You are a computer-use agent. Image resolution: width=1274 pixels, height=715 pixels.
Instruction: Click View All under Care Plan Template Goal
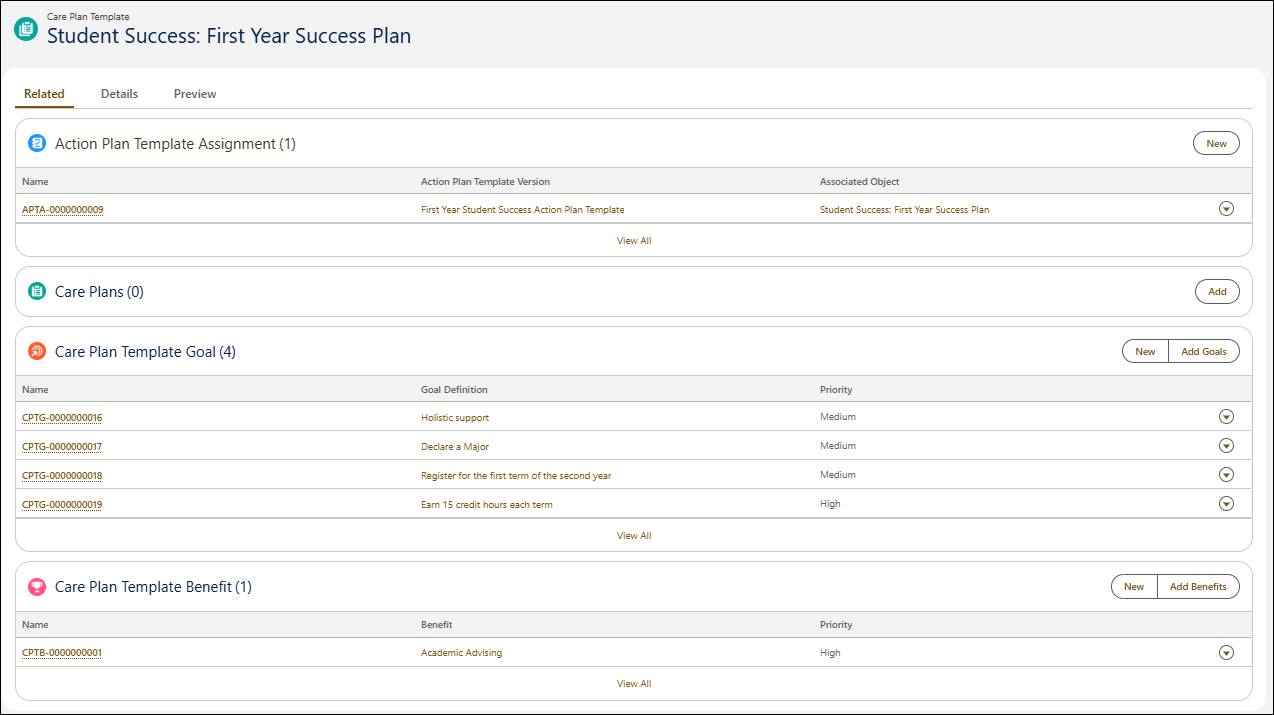(x=633, y=535)
